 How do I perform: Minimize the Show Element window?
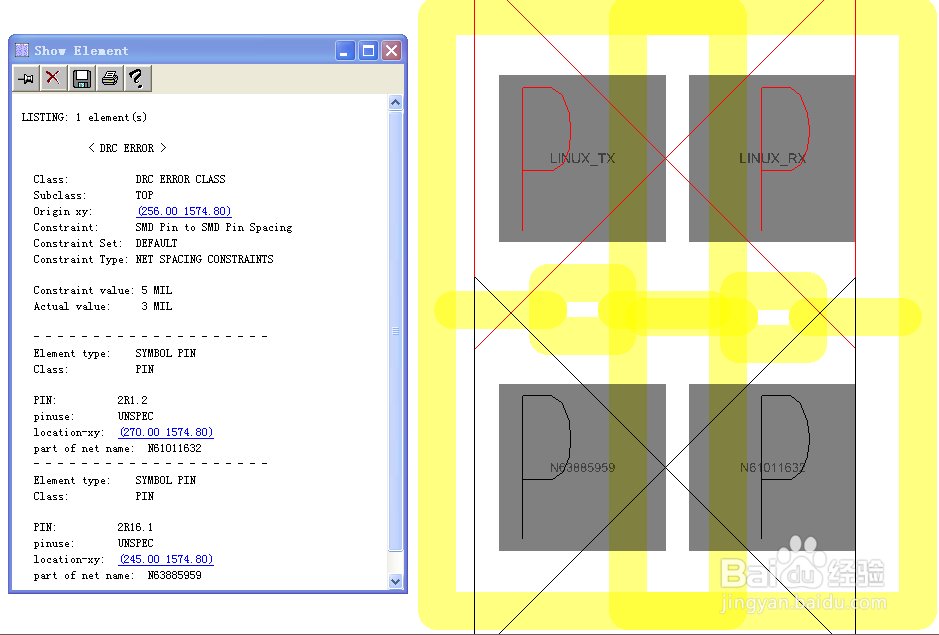[345, 51]
